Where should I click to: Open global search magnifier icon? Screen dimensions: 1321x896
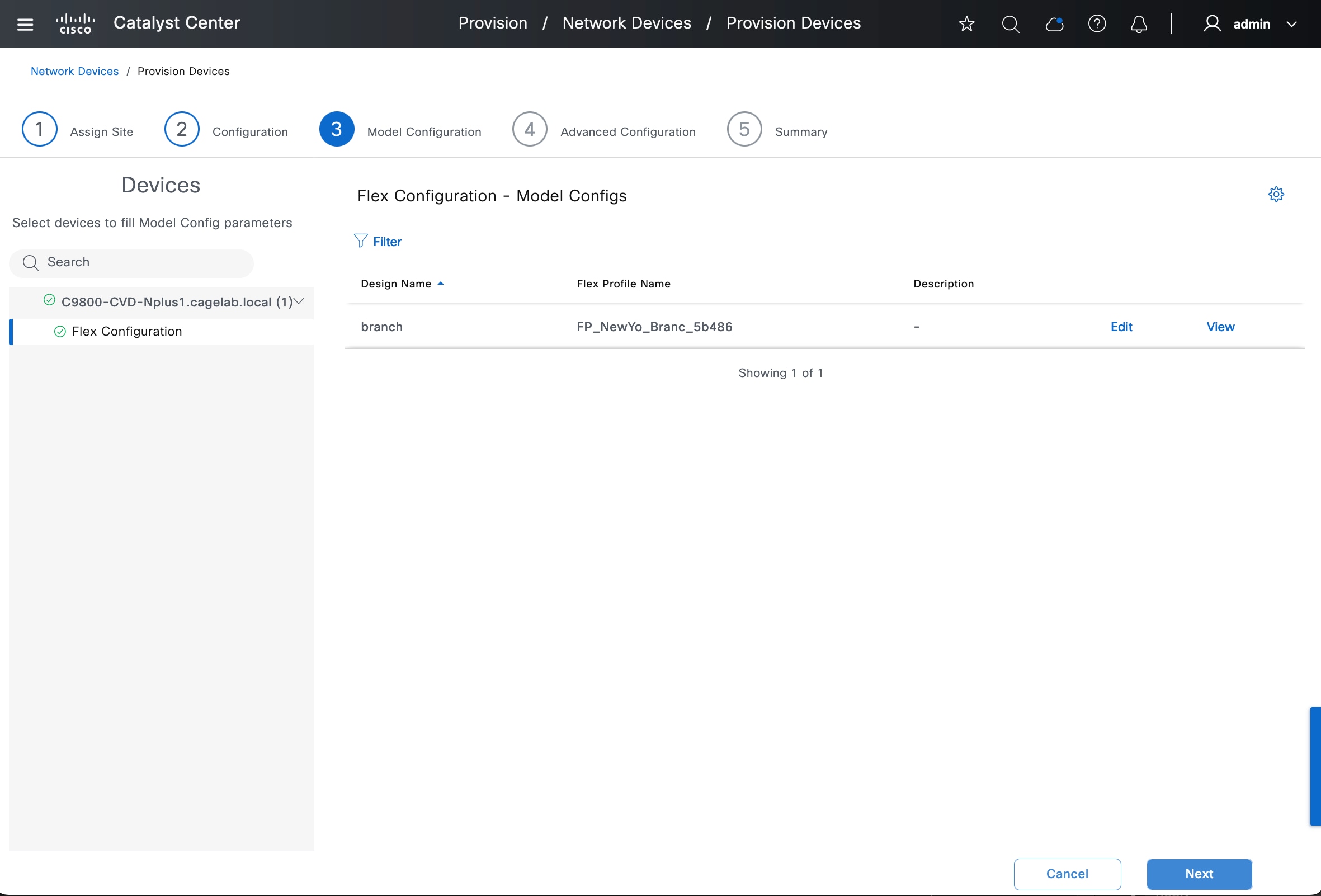1010,24
